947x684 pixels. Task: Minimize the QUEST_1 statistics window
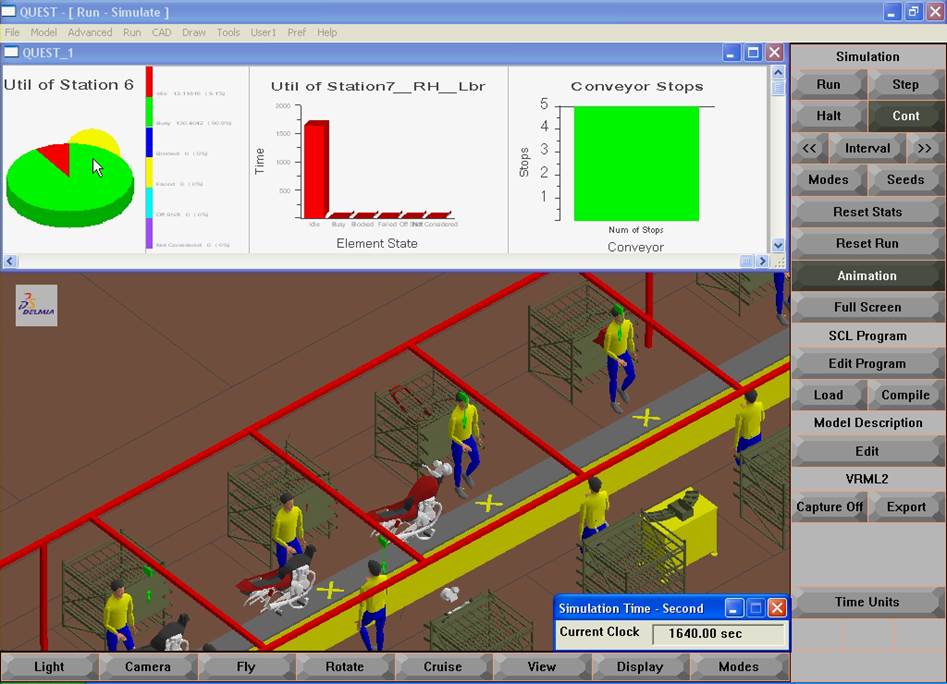731,53
